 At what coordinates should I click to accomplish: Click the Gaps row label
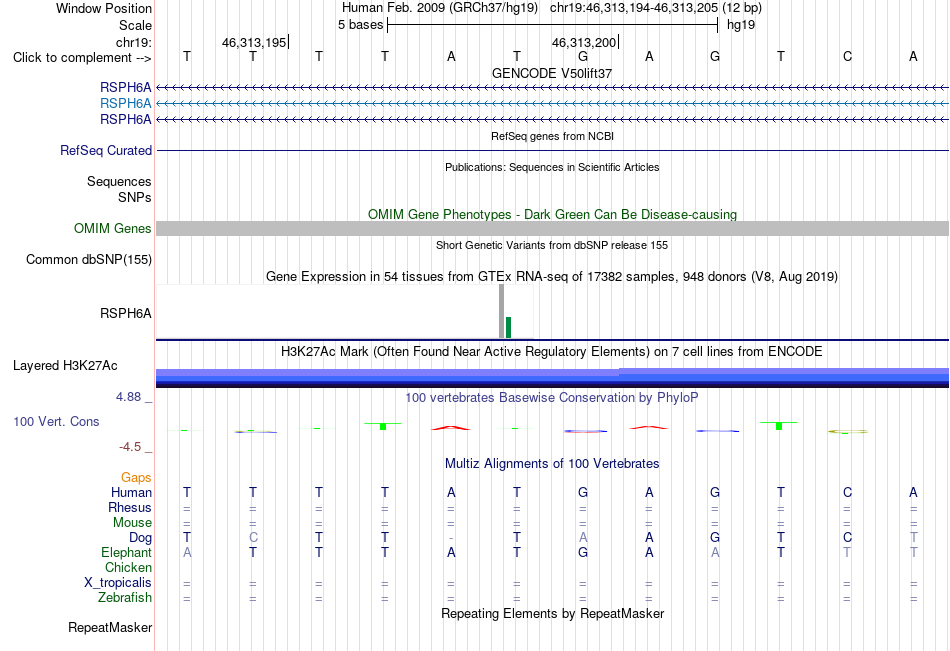(136, 478)
